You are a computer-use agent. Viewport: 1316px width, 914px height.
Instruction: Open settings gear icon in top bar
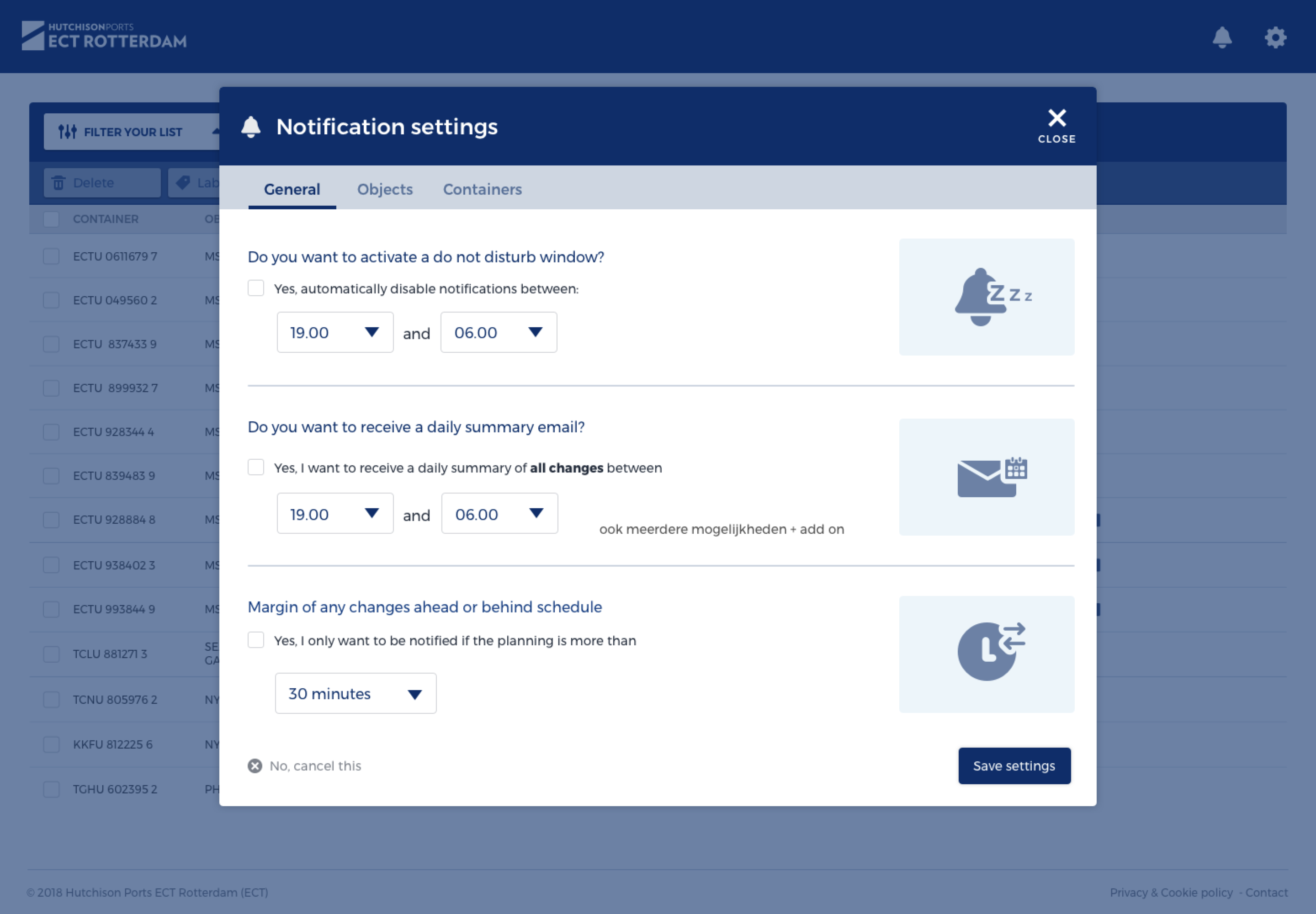click(x=1275, y=38)
